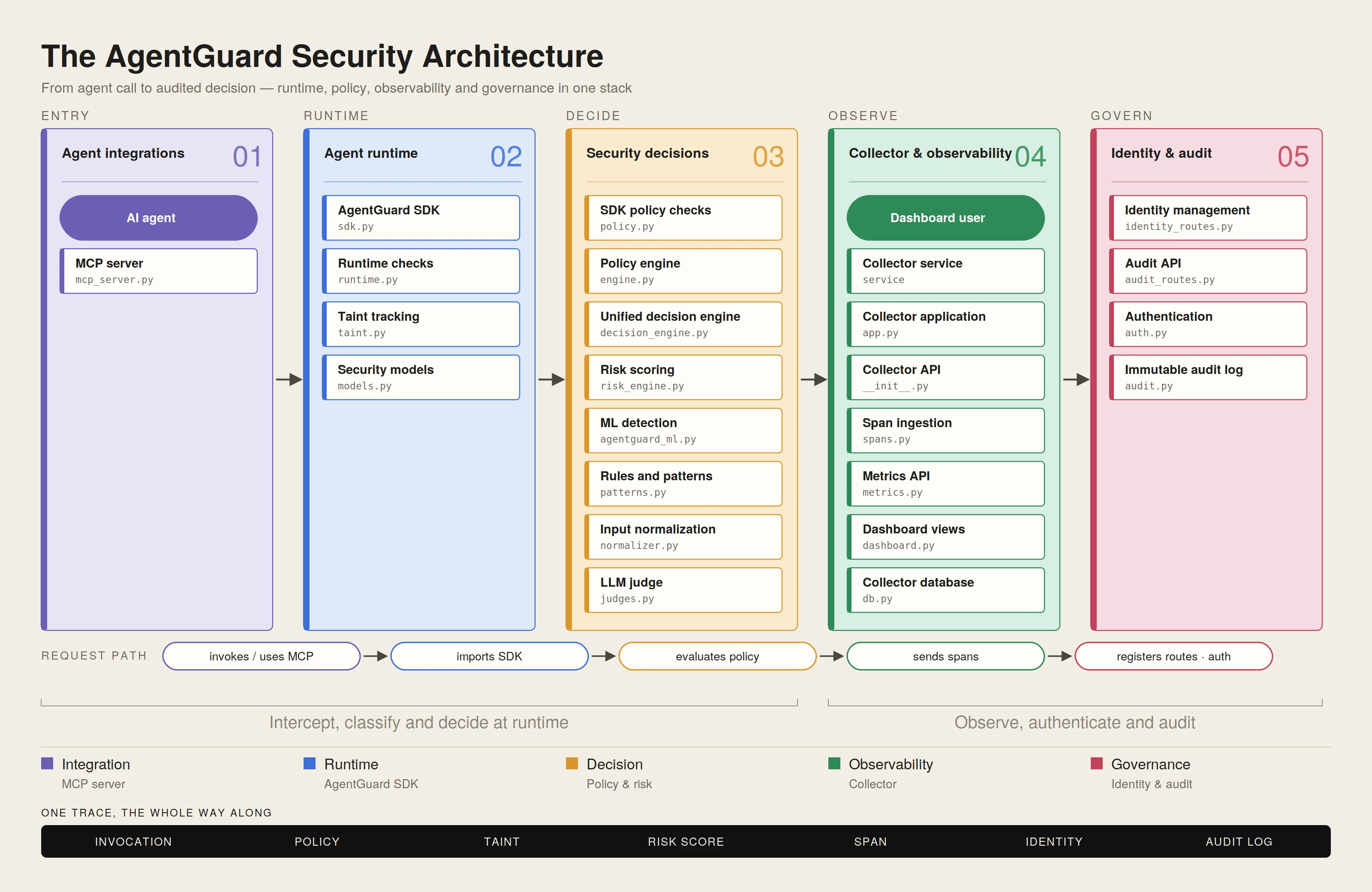Click the 'Policy & risk' legend caption
The height and width of the screenshot is (892, 1372).
point(619,784)
